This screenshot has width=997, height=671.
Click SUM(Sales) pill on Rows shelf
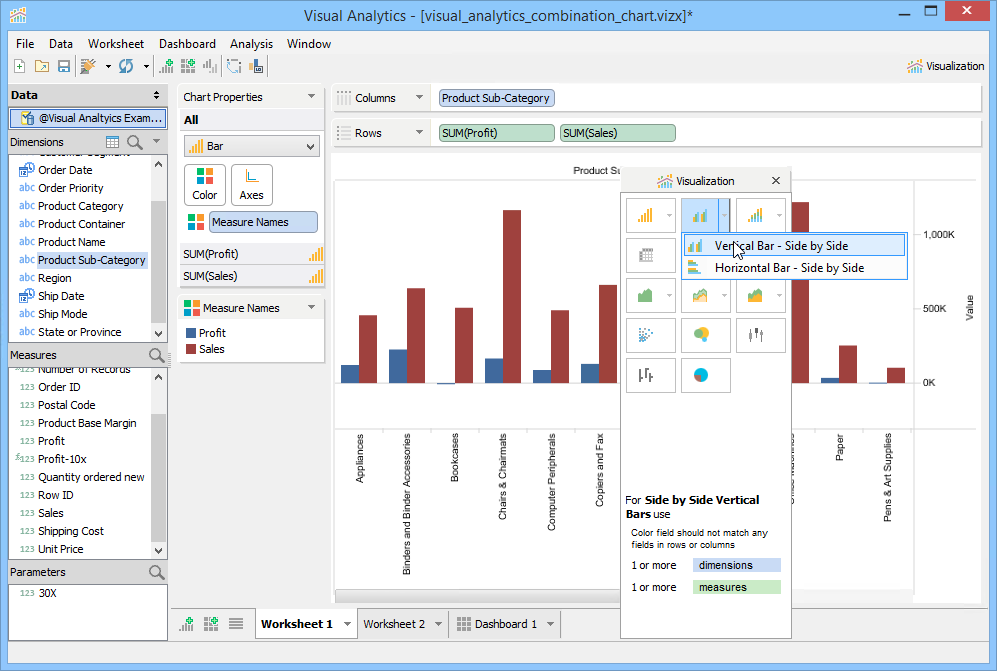coord(617,133)
